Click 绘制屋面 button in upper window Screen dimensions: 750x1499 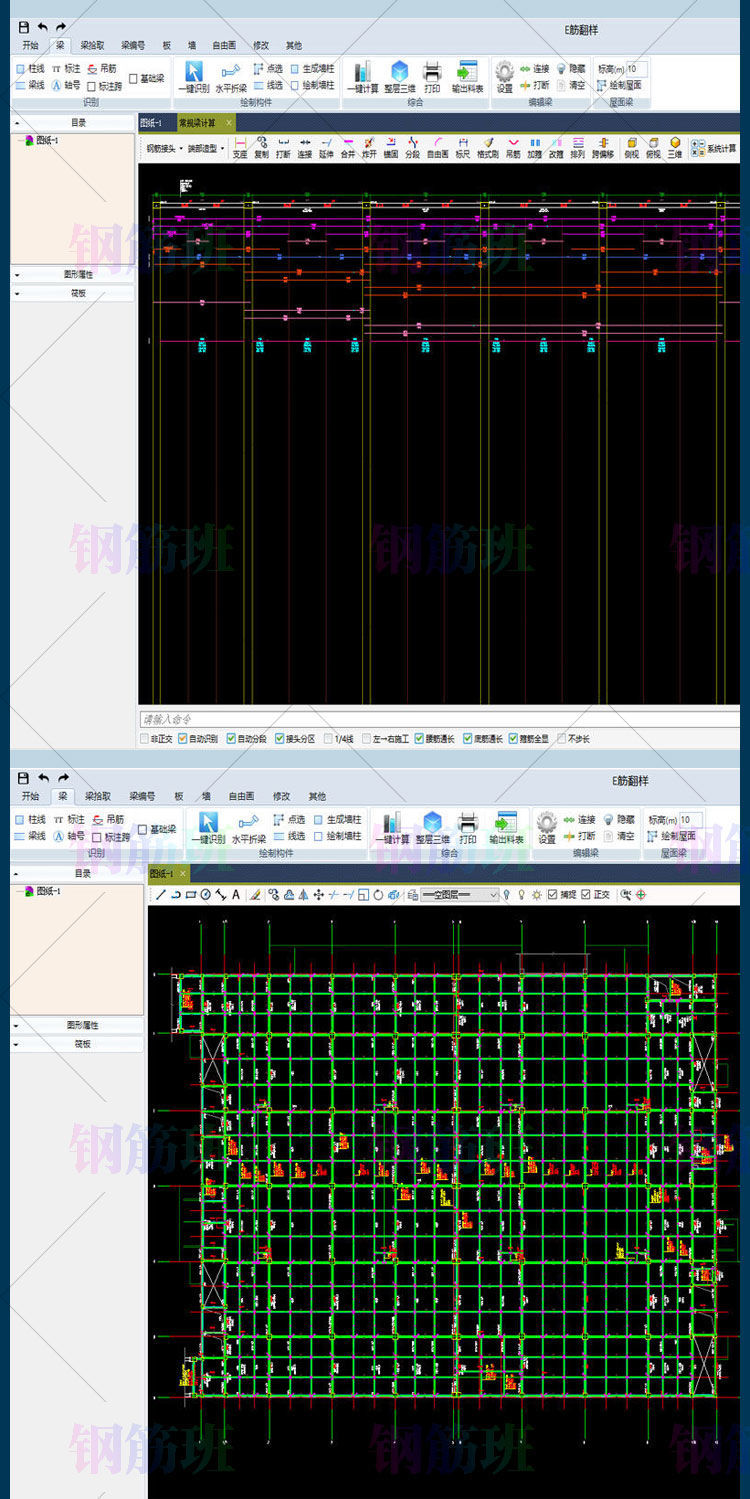[x=620, y=85]
